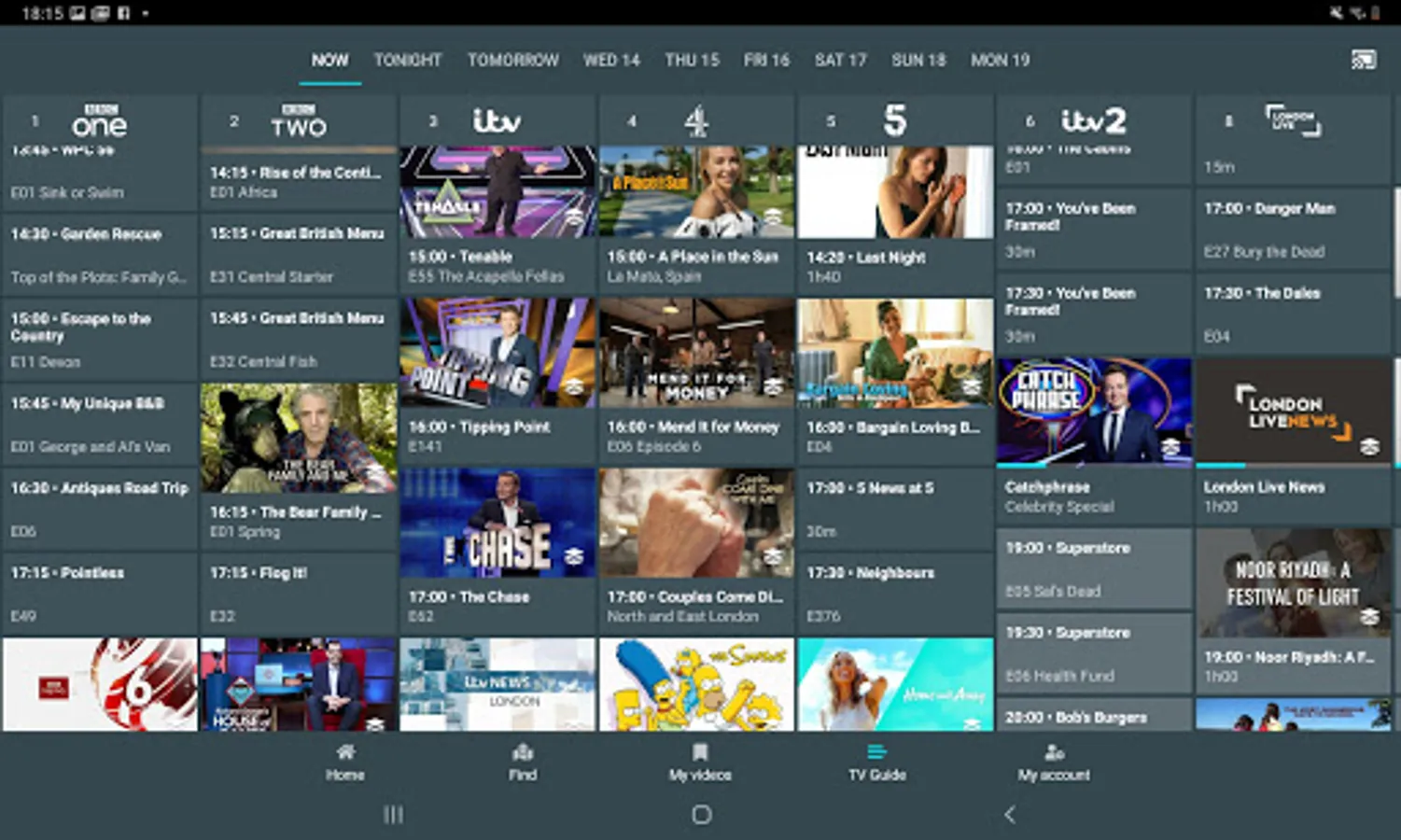This screenshot has height=840, width=1401.
Task: Open 15:45 My Unique B&B listing
Action: 100,425
